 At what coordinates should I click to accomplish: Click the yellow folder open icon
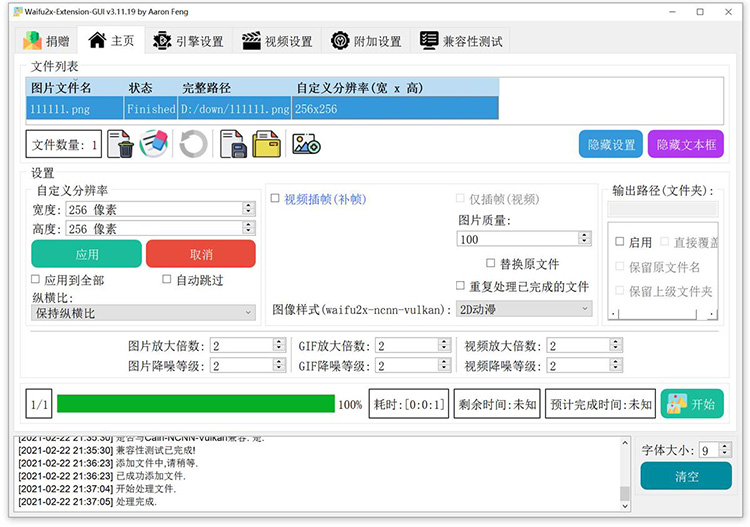(x=266, y=145)
